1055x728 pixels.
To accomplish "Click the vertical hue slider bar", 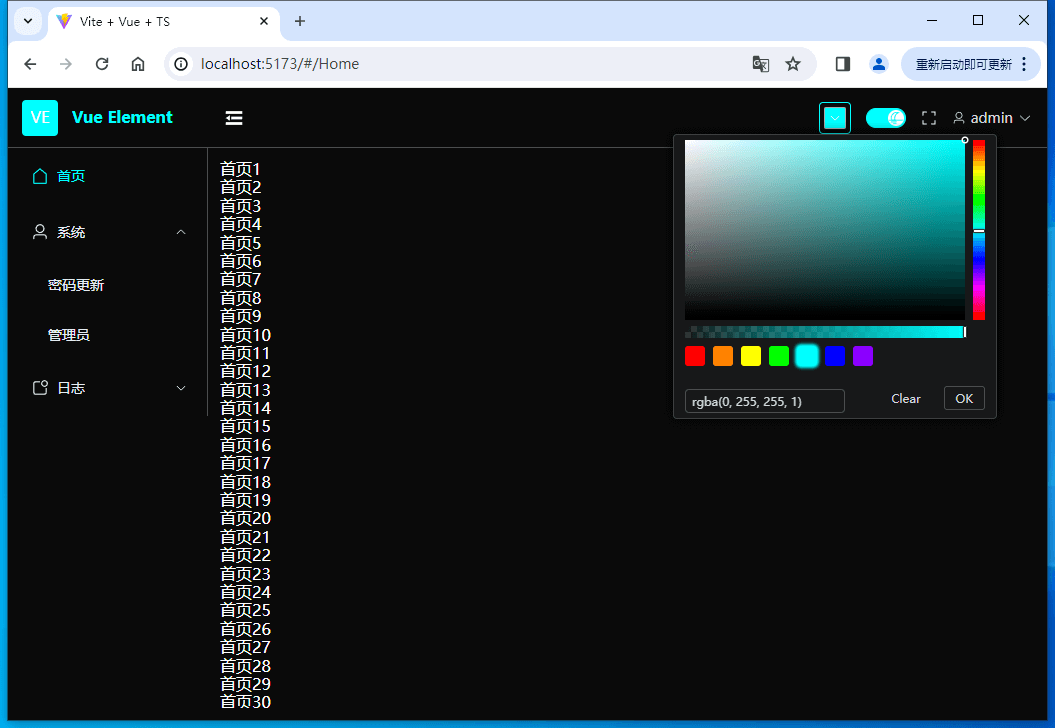I will [979, 230].
